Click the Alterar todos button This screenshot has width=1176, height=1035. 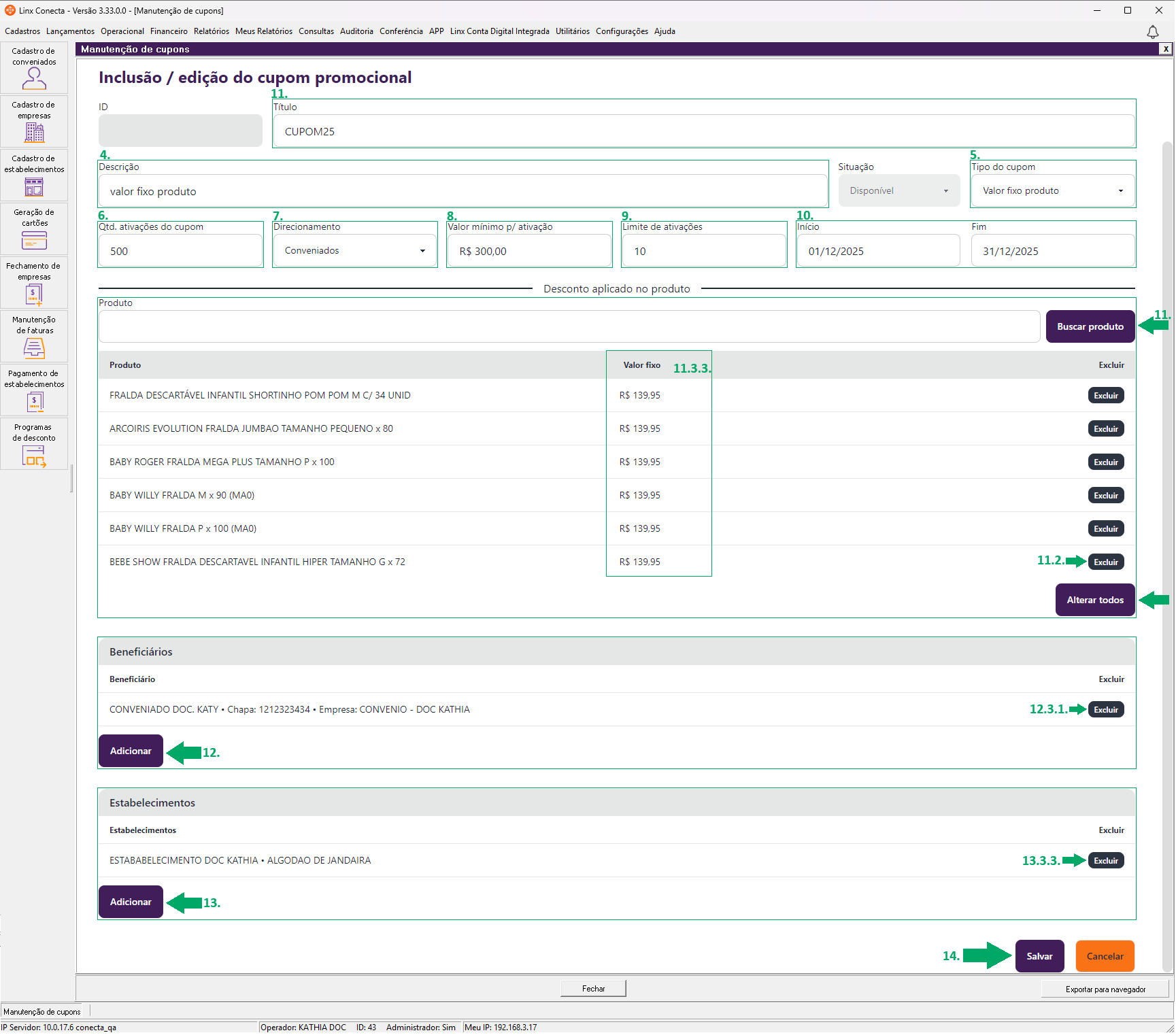(1094, 600)
